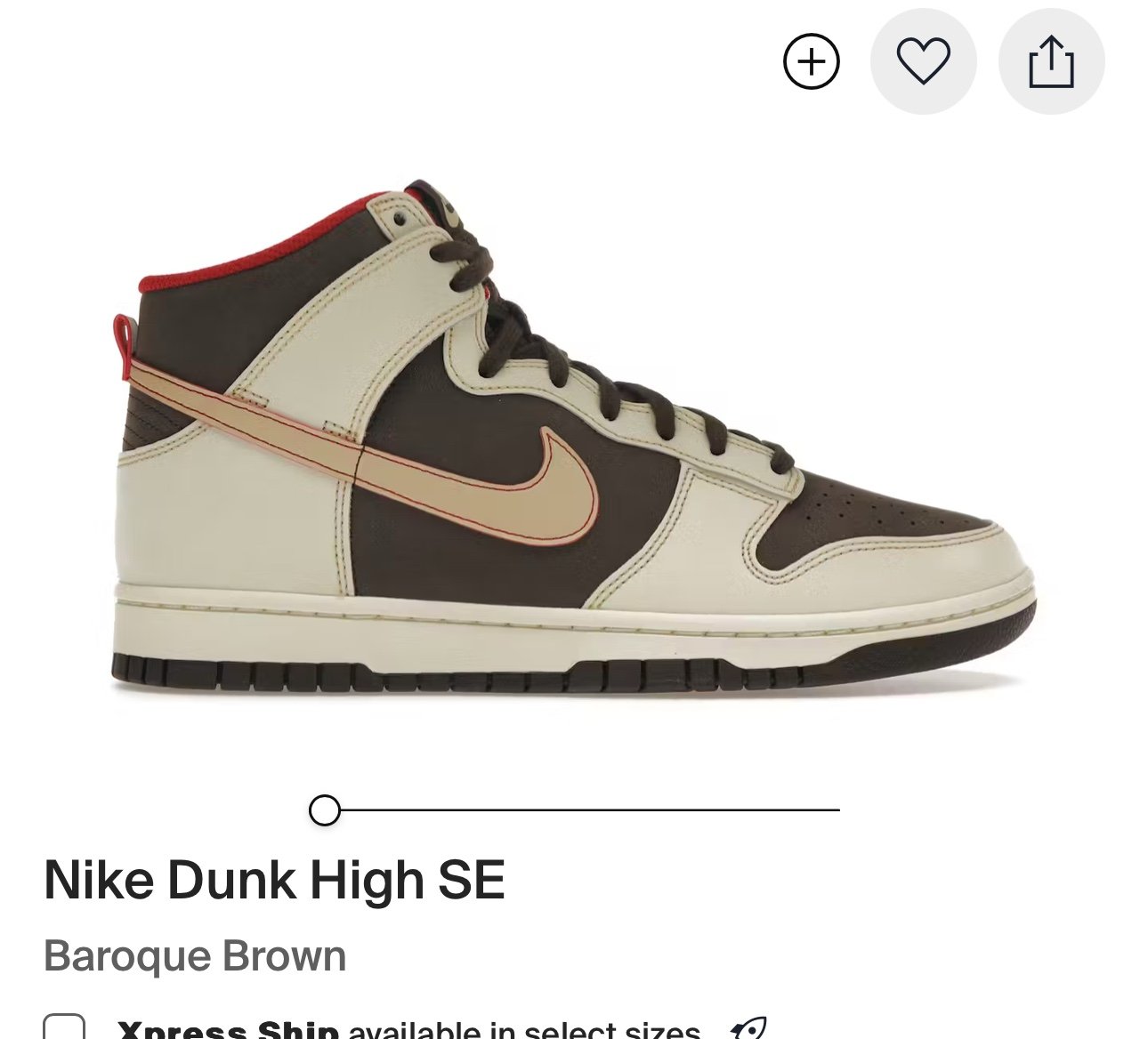Click the rocket icon beside Xpress Ship
This screenshot has width=1148, height=1039.
tap(748, 1029)
